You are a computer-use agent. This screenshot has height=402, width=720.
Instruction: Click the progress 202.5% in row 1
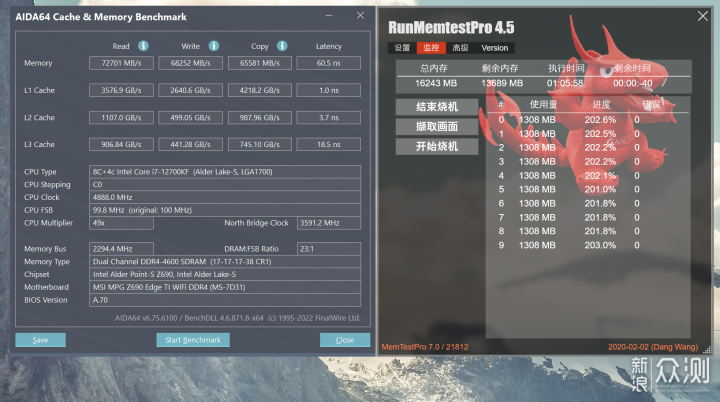pyautogui.click(x=600, y=134)
